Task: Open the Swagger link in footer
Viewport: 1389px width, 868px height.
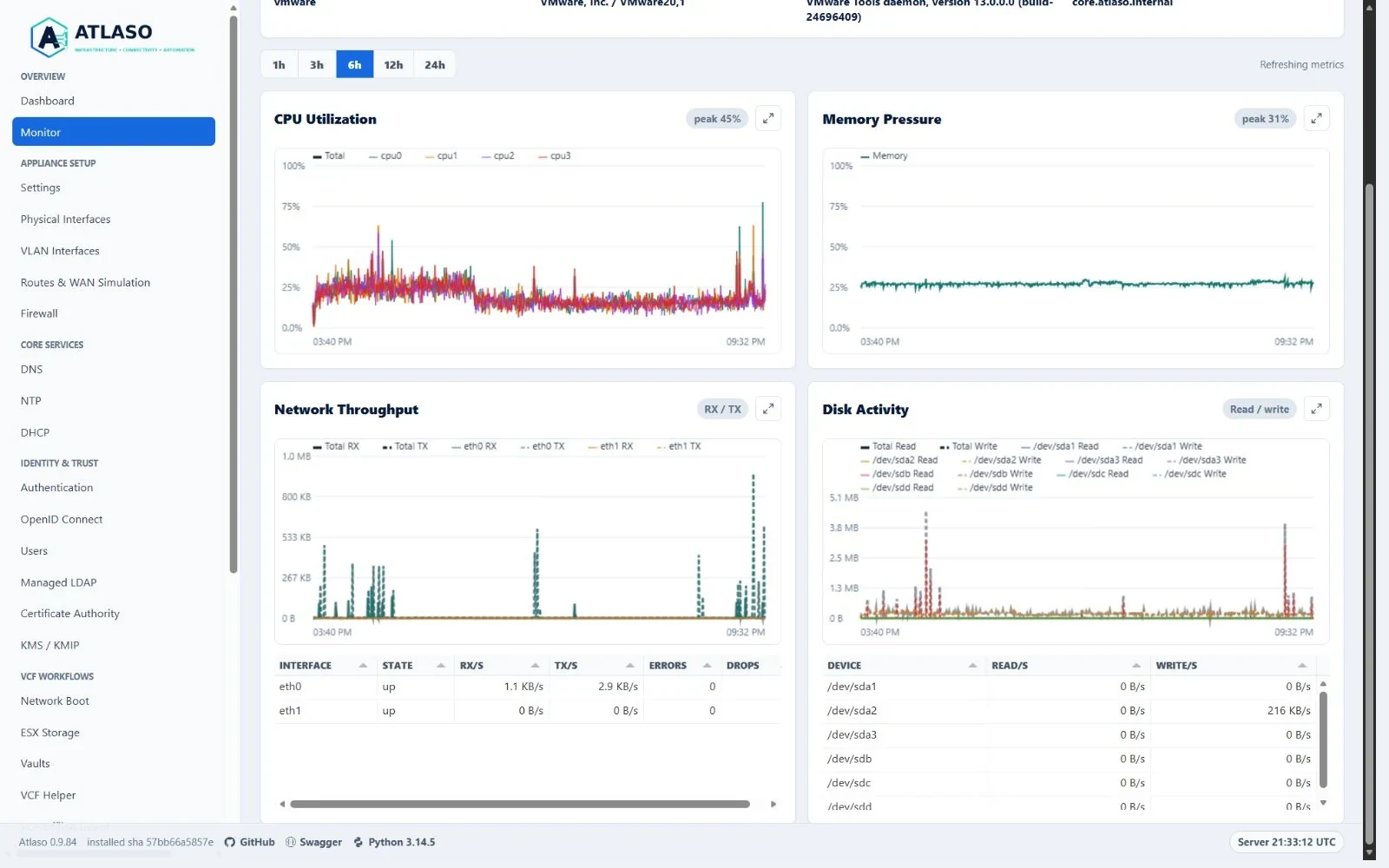Action: [313, 842]
